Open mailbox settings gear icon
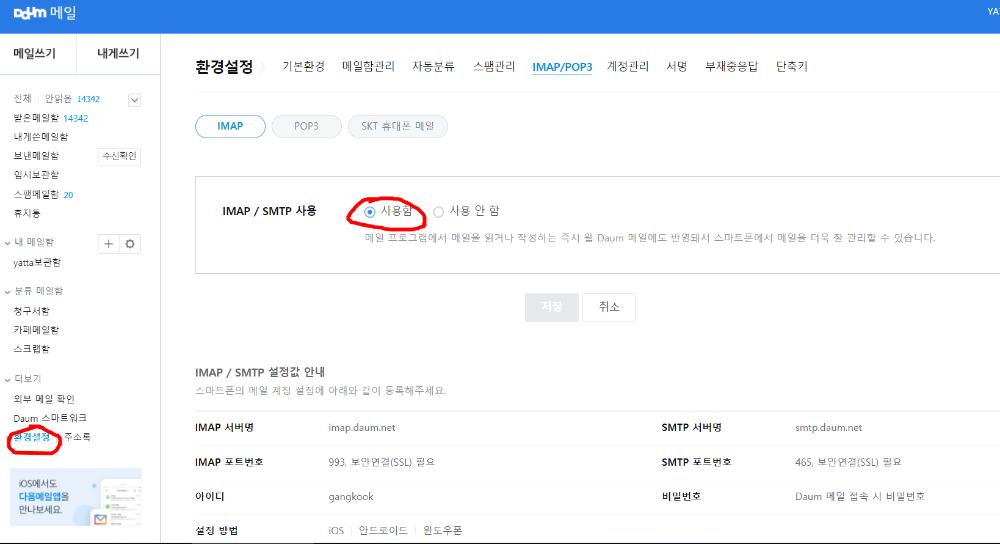 130,244
